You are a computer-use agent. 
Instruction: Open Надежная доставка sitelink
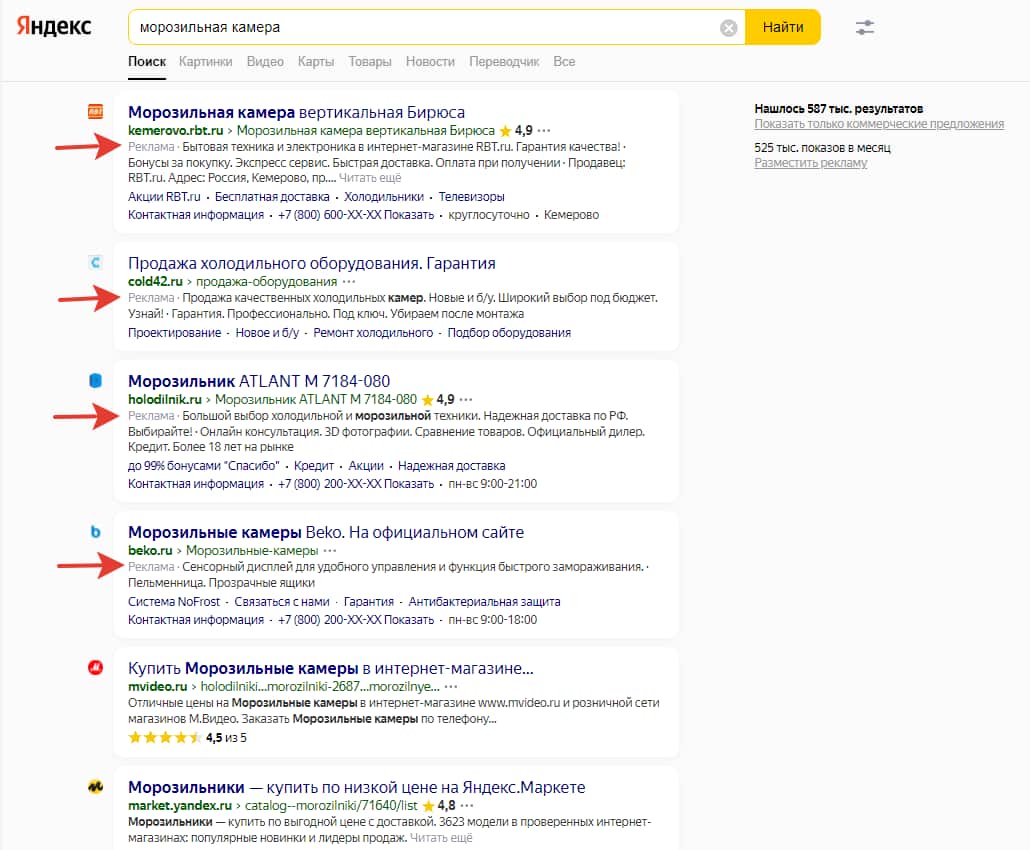tap(451, 466)
